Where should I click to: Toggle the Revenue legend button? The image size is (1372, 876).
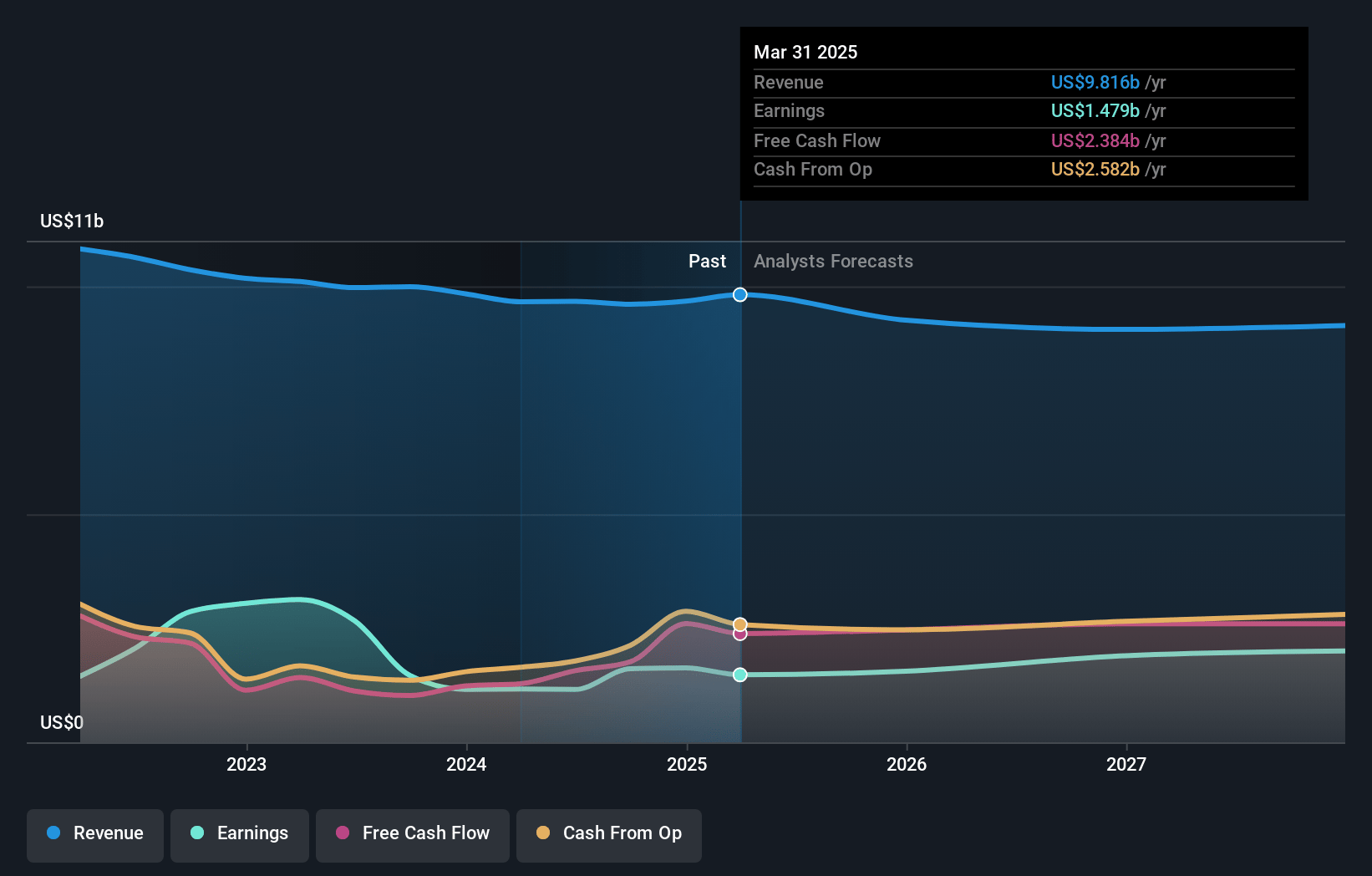click(95, 835)
